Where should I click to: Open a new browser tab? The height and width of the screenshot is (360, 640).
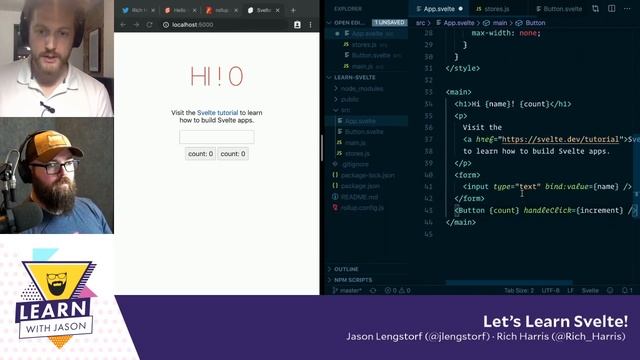pos(293,10)
